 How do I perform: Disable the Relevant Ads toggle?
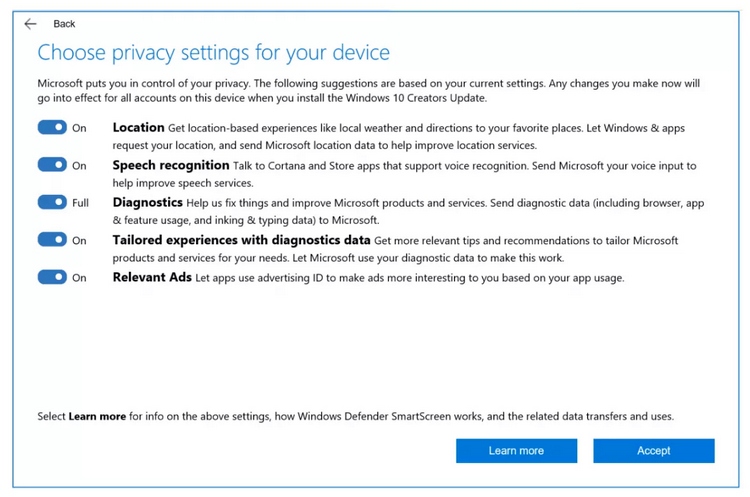(x=52, y=277)
